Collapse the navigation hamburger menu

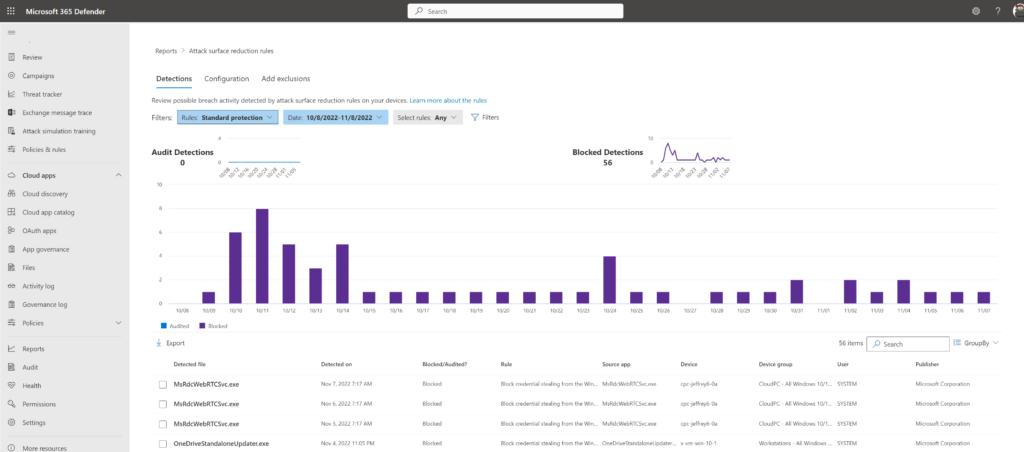[x=10, y=33]
